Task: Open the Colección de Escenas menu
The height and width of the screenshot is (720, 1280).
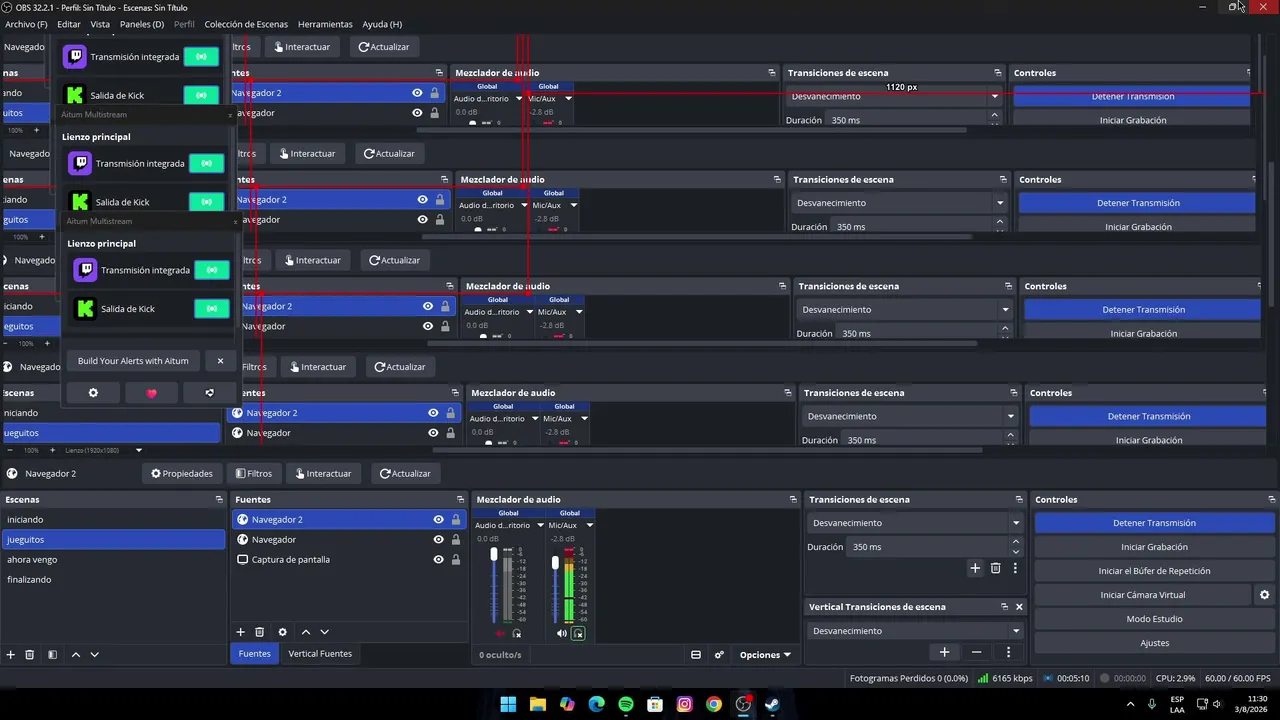Action: coord(246,24)
